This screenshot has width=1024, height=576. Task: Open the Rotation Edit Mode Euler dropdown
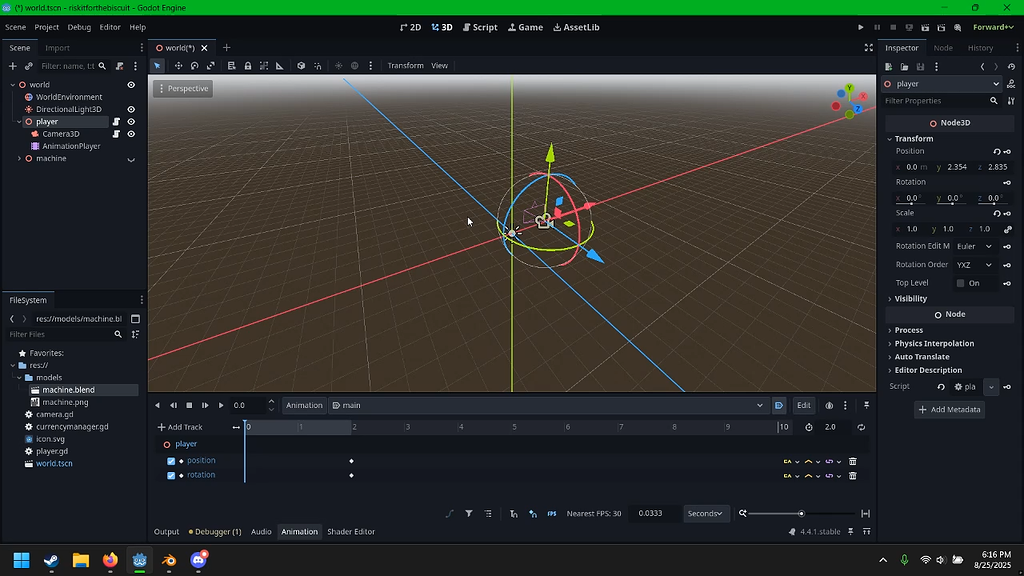click(974, 247)
